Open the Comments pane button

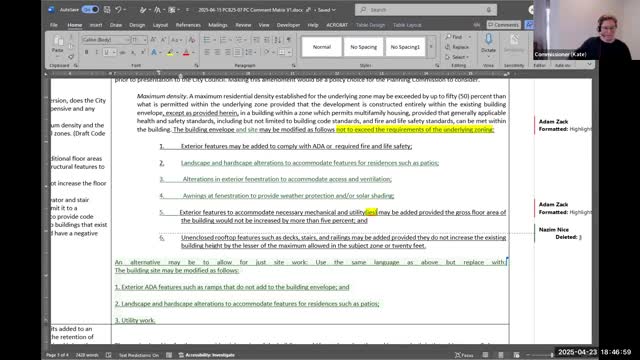coord(504,25)
